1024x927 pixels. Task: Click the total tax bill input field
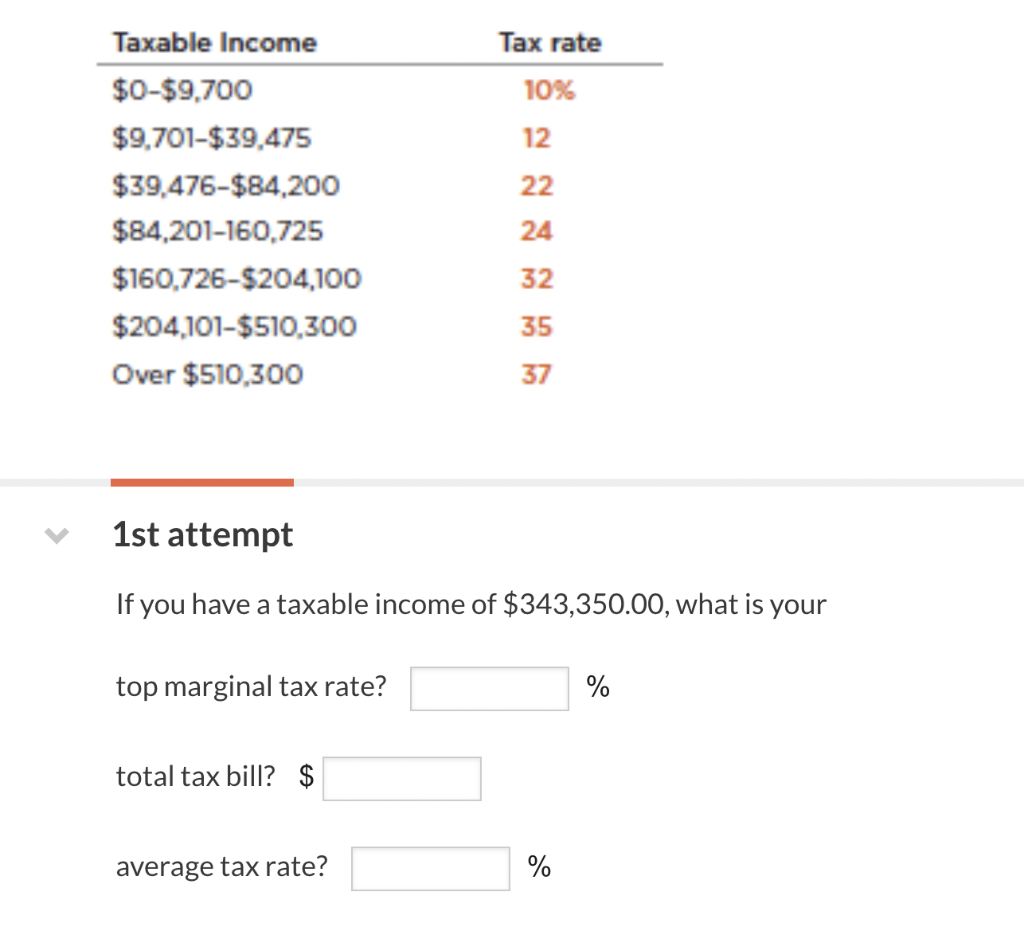coord(401,777)
